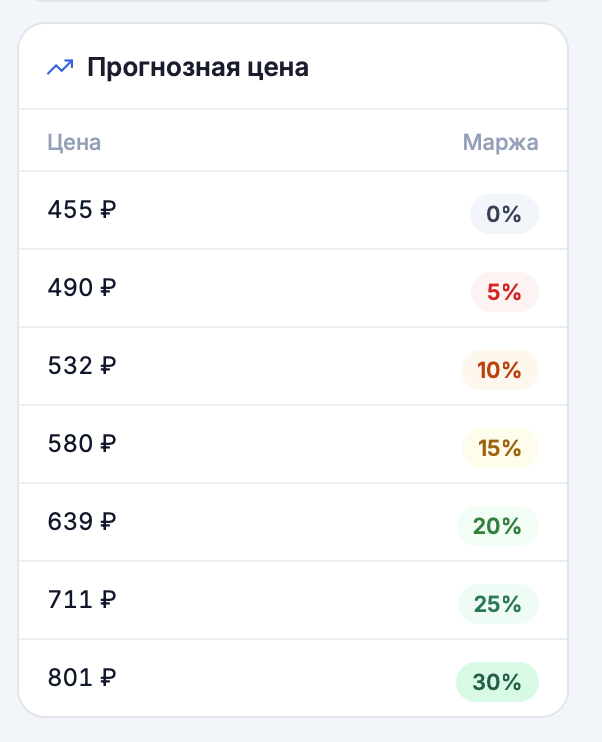Click the red 5% margin badge
This screenshot has height=742, width=602.
coord(505,292)
